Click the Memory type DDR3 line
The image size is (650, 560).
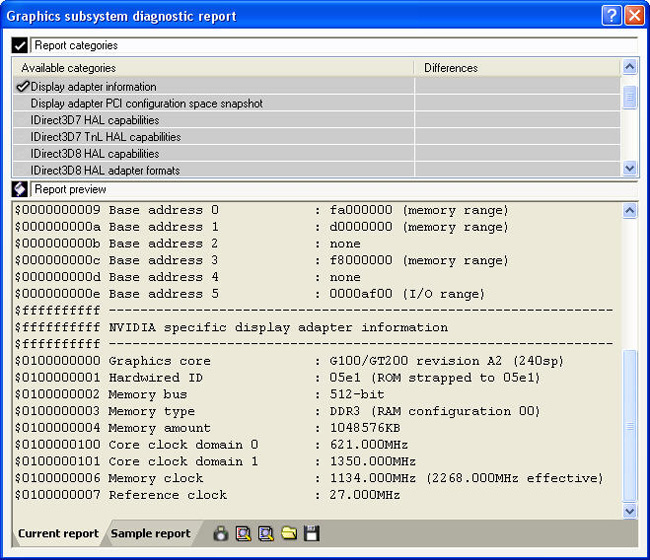coord(277,411)
